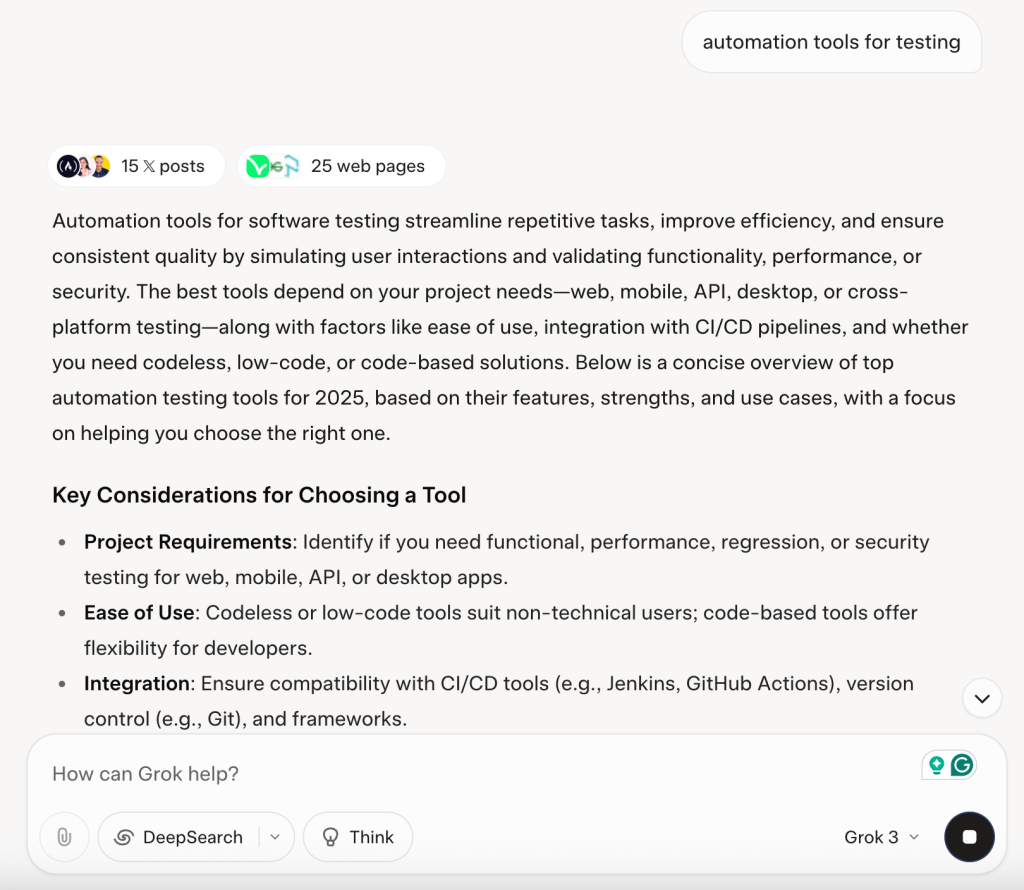This screenshot has width=1024, height=890.
Task: Click the X logo in the posts chip
Action: (149, 167)
